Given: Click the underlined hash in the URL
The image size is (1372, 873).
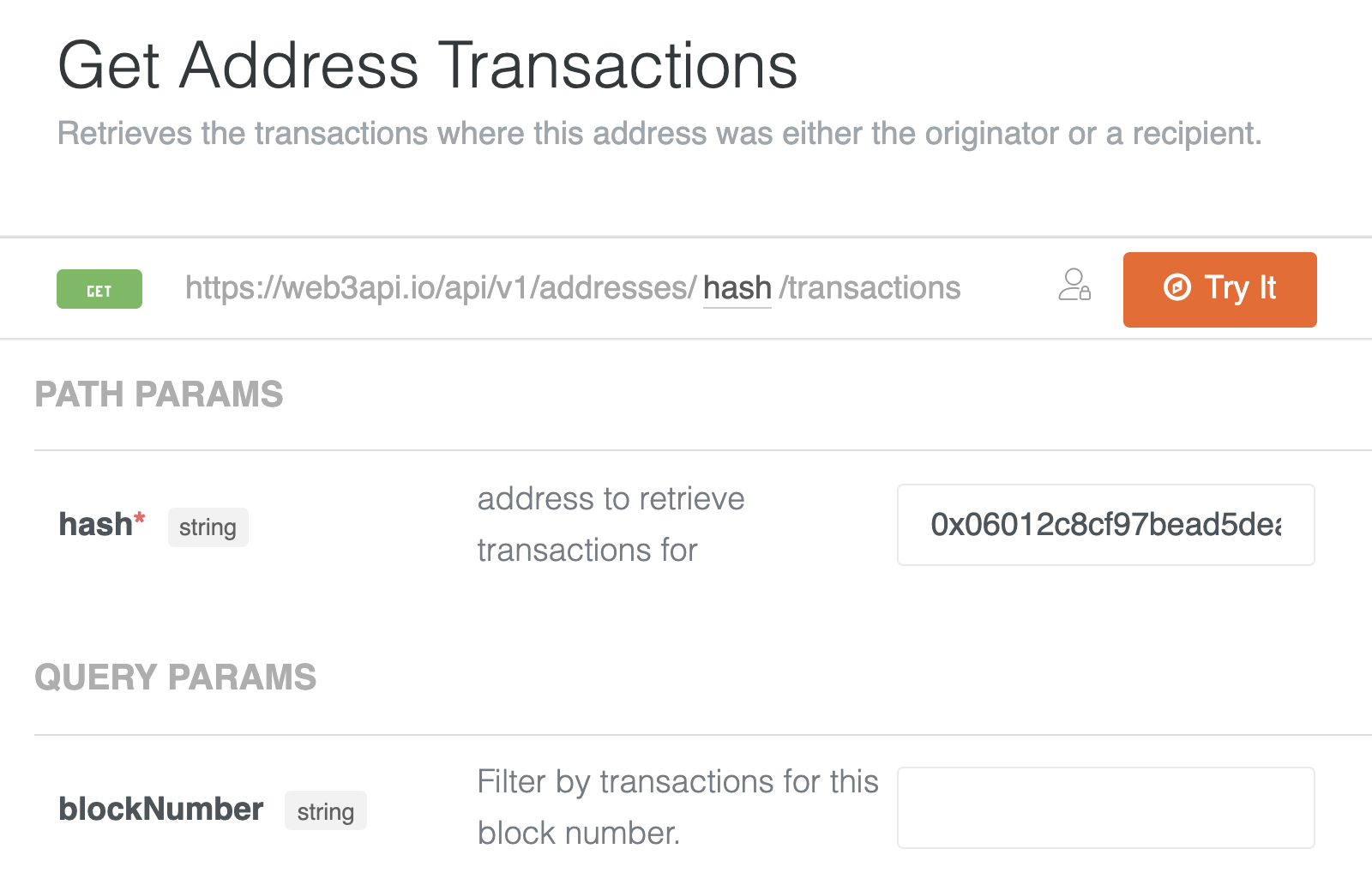Looking at the screenshot, I should (x=737, y=288).
